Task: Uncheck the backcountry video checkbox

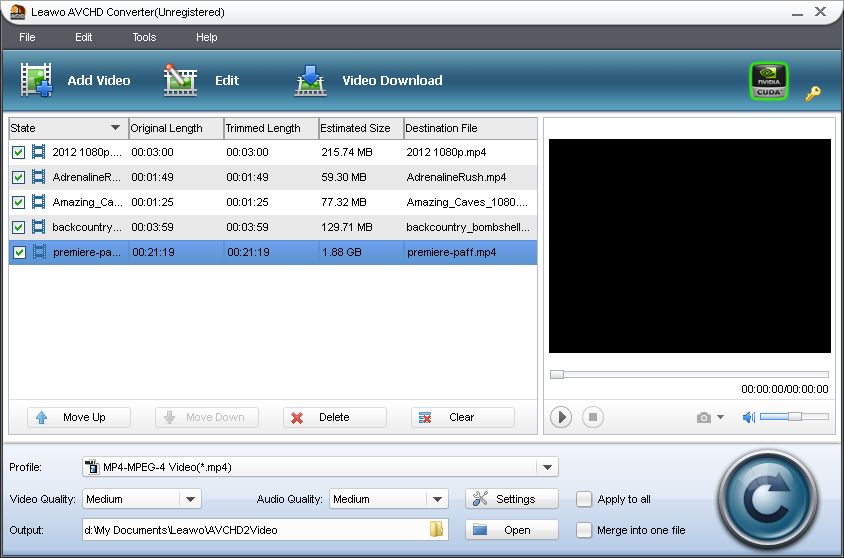Action: (18, 227)
